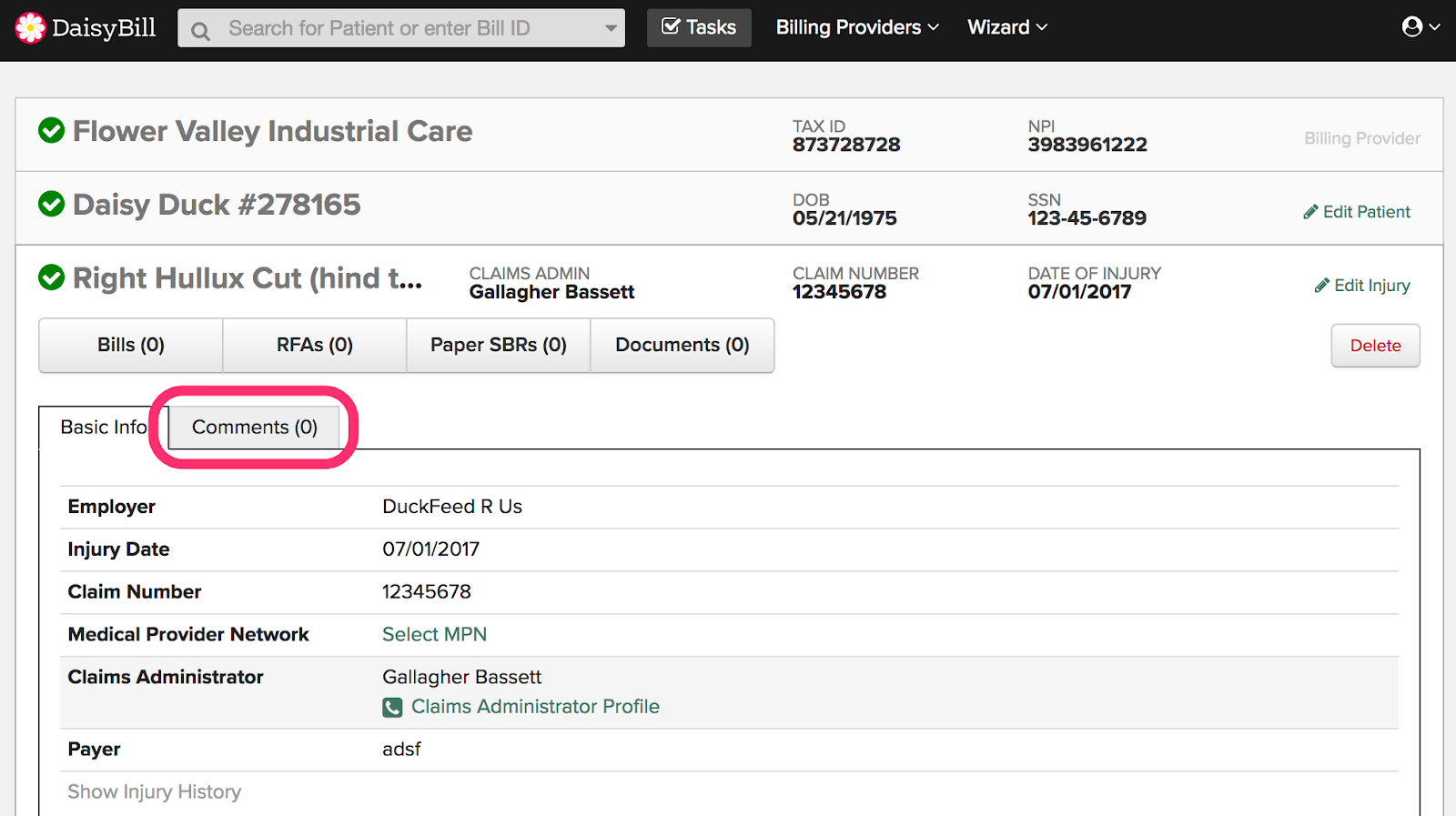The height and width of the screenshot is (816, 1456).
Task: Switch to the Comments (0) tab
Action: (255, 428)
